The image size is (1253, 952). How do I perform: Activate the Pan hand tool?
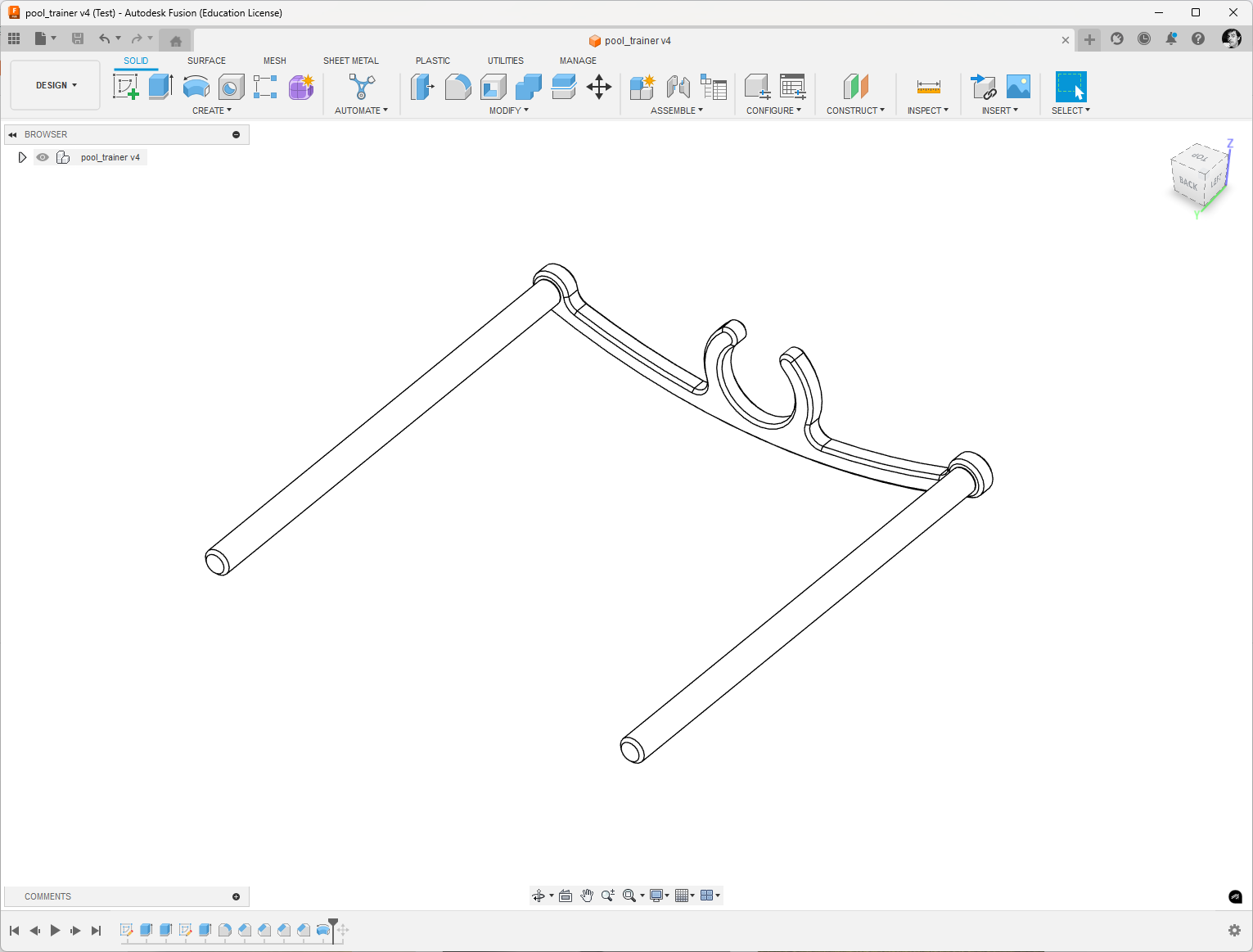coord(587,896)
